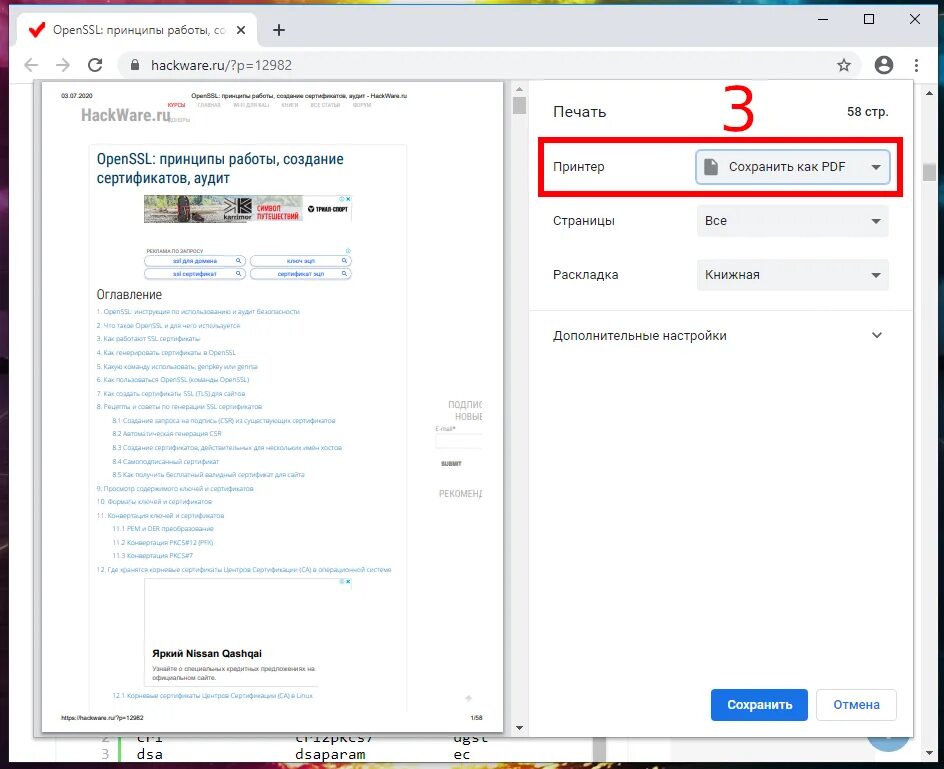Click the page scrollbar down arrow

tap(929, 753)
